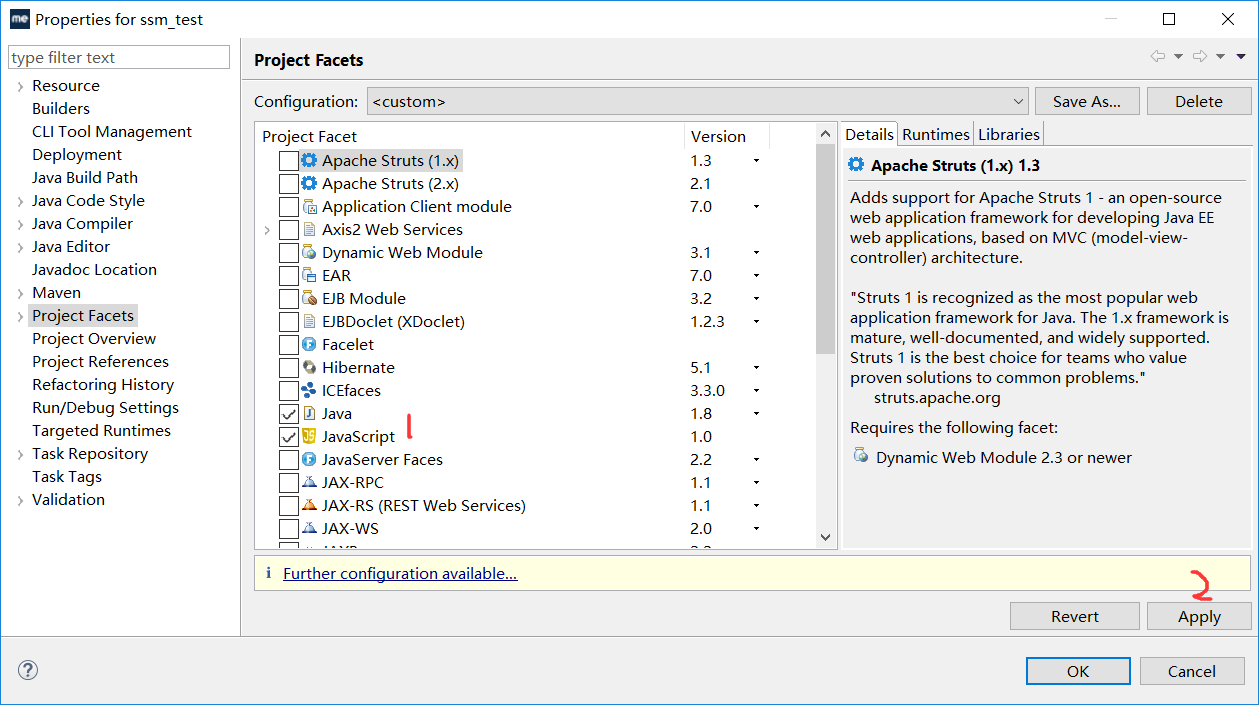Click the Application Client module facet icon
Viewport: 1259px width, 705px height.
[309, 206]
